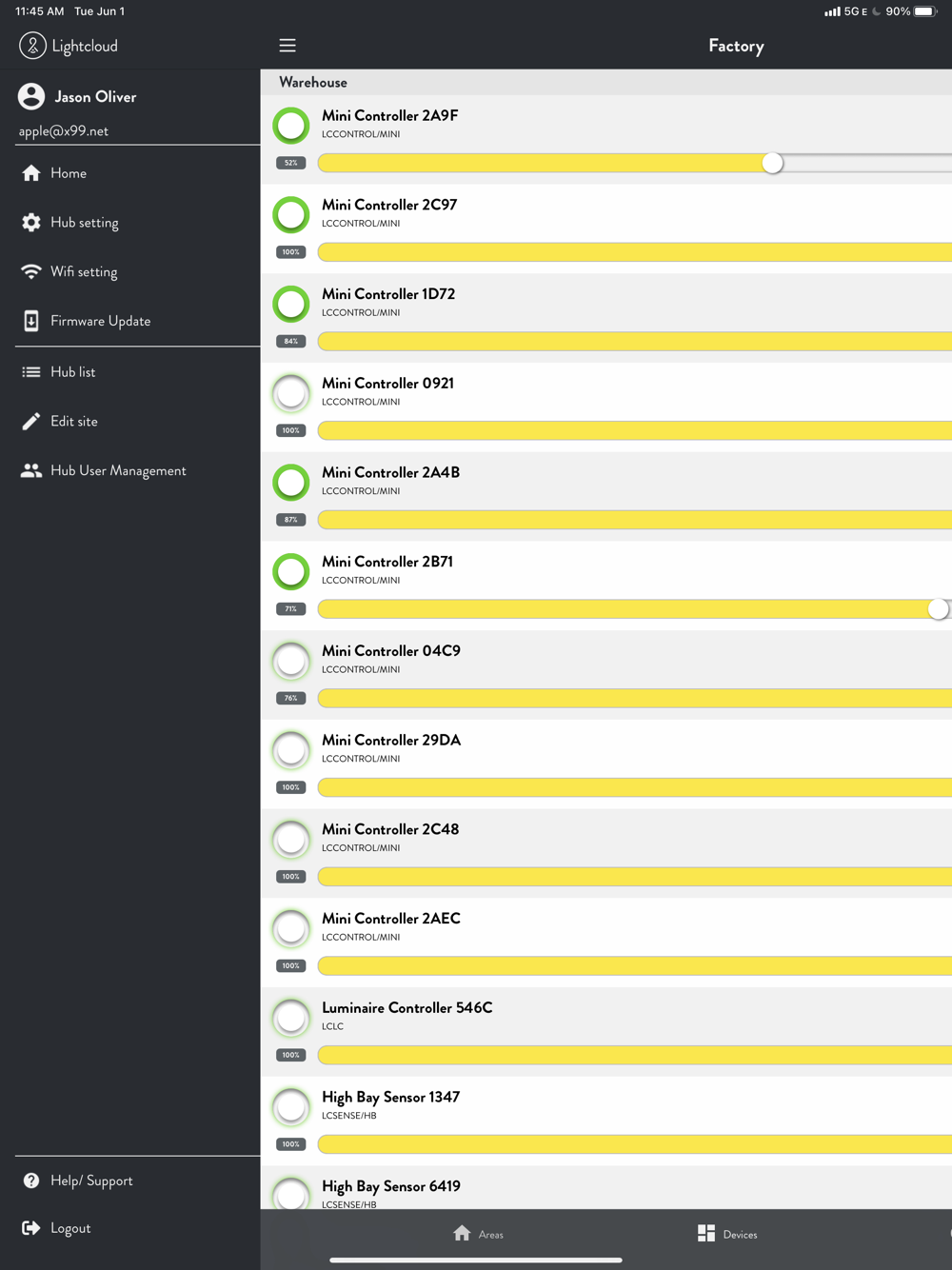The image size is (952, 1270).
Task: Select the Mini Controller 2AEC name
Action: (391, 919)
